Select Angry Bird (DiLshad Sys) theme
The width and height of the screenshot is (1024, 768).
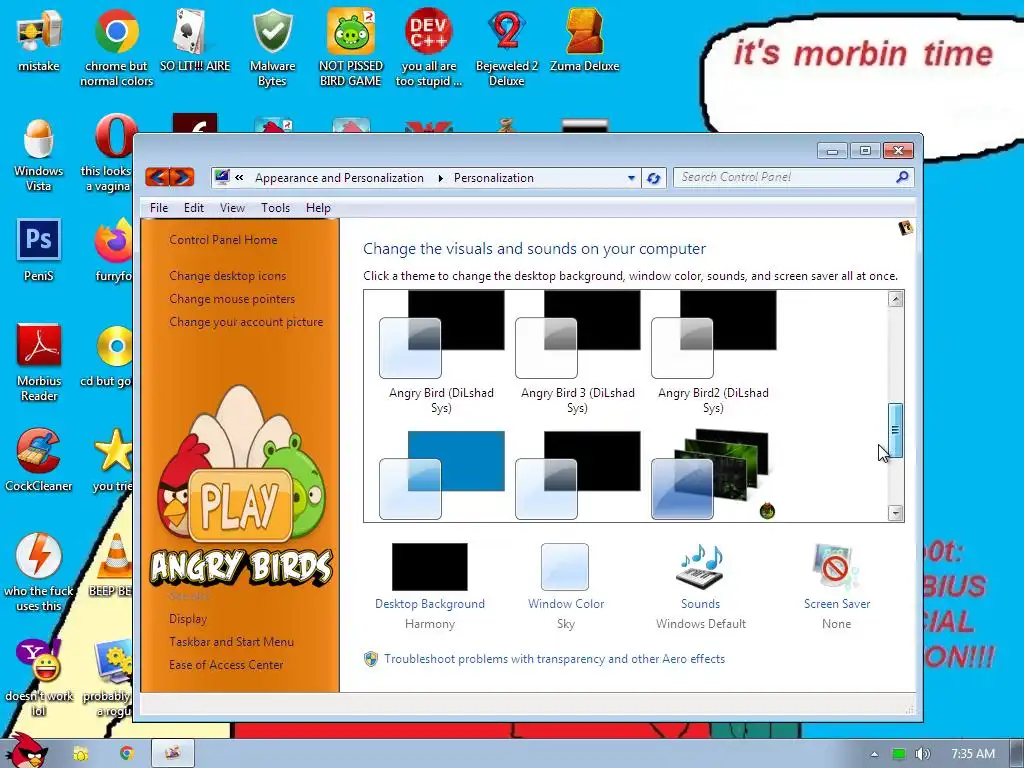[x=441, y=353]
